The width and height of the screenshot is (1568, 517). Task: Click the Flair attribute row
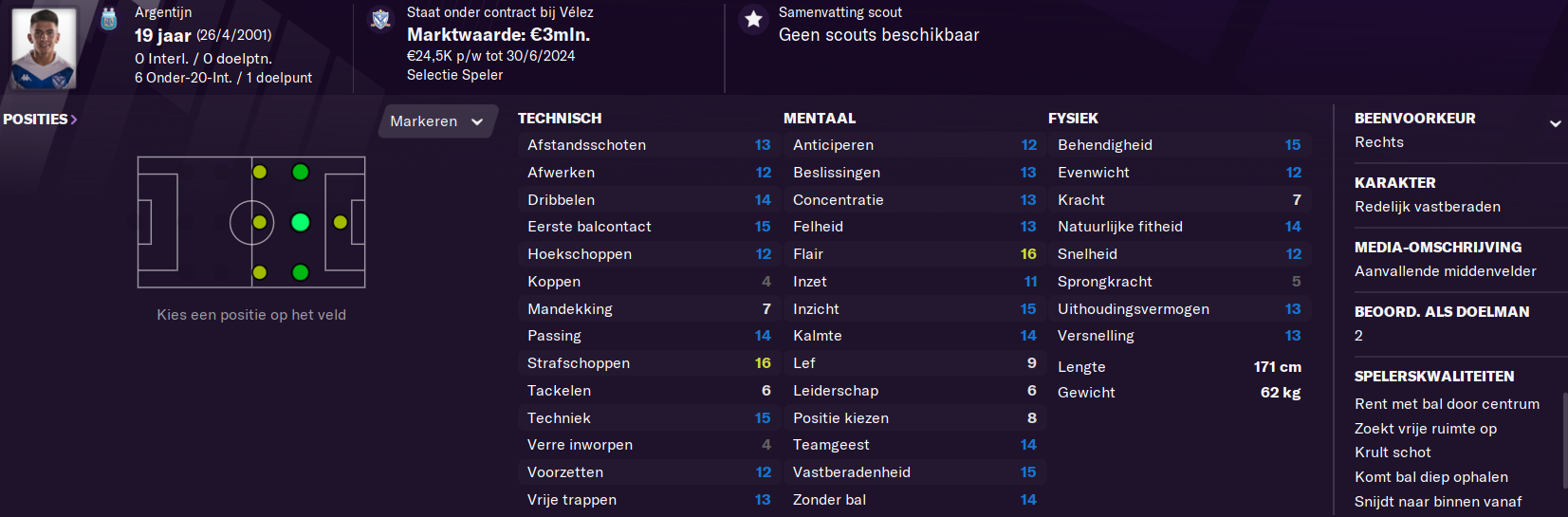click(914, 254)
